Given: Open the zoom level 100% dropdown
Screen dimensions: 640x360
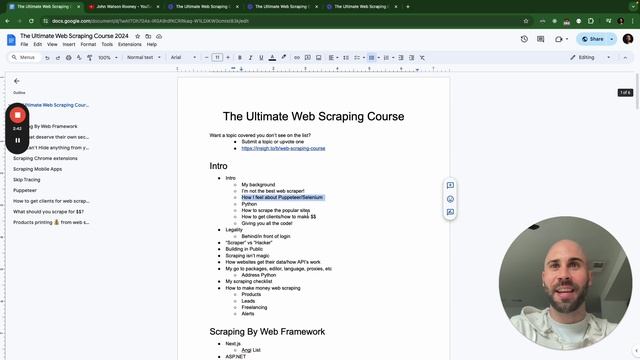Looking at the screenshot, I should (108, 58).
